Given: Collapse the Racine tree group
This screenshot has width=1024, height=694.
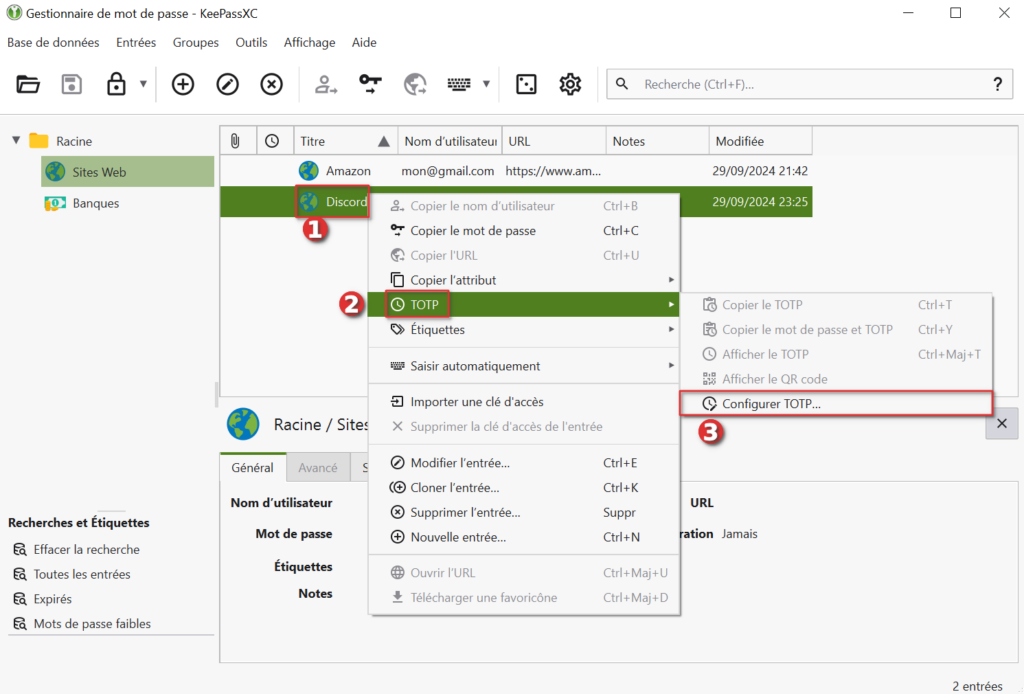Looking at the screenshot, I should click(16, 141).
